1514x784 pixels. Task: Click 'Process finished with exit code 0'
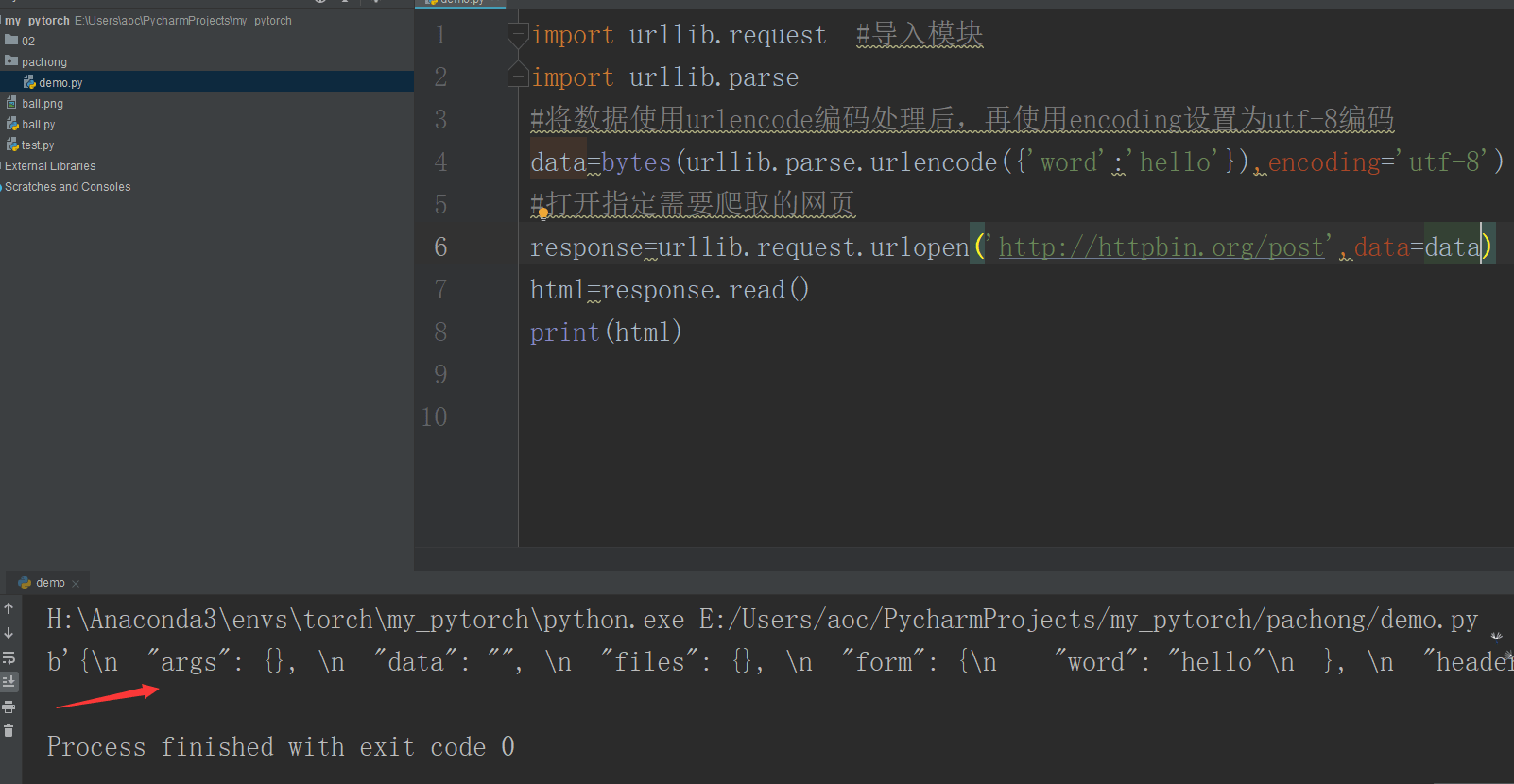tap(281, 747)
